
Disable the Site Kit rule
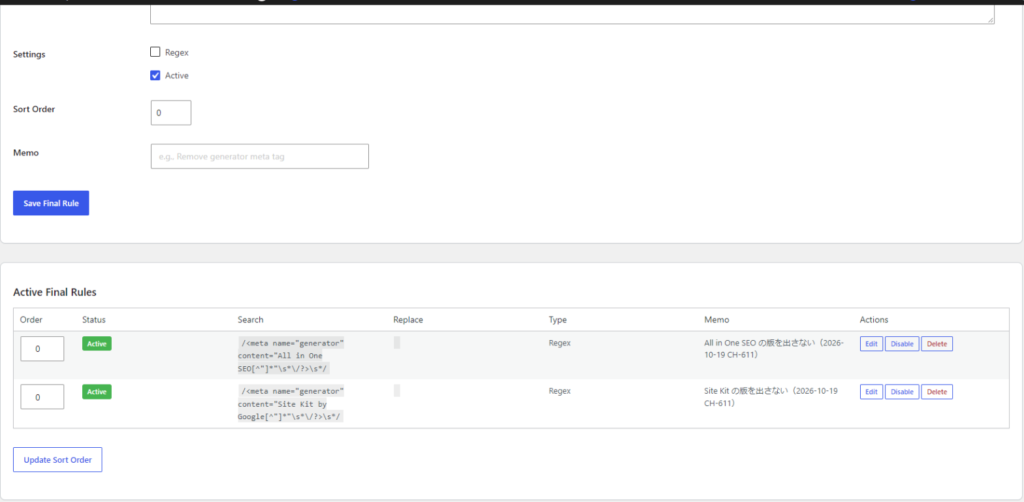(902, 392)
